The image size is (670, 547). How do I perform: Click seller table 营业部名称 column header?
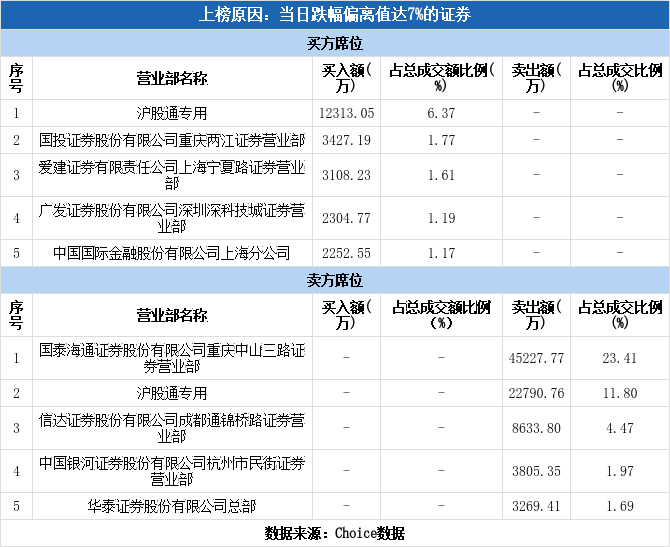(x=172, y=315)
